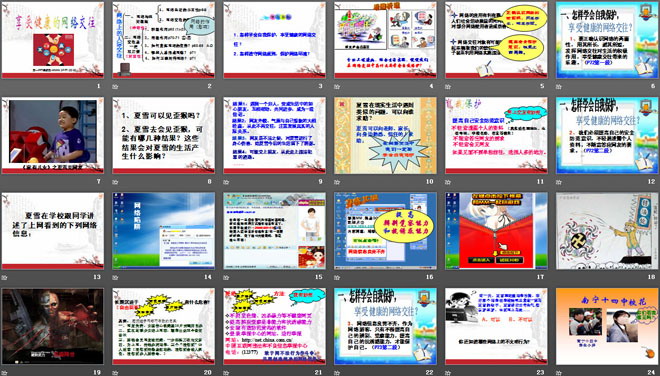This screenshot has height=376, width=660.
Task: Select slide 2 outline diagram thumbnail
Action: (x=164, y=40)
